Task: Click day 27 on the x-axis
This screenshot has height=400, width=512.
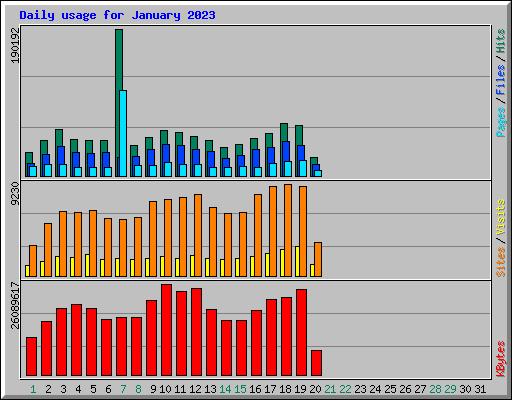Action: pyautogui.click(x=420, y=389)
